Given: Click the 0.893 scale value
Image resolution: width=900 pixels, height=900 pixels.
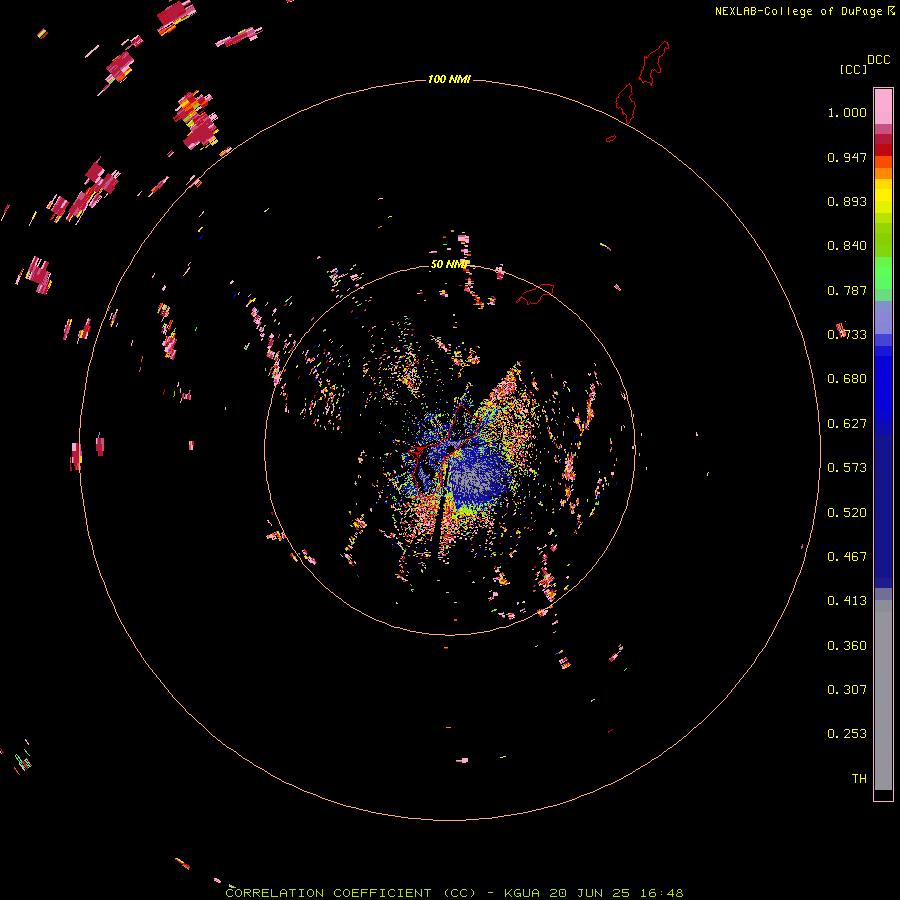Looking at the screenshot, I should [x=847, y=201].
